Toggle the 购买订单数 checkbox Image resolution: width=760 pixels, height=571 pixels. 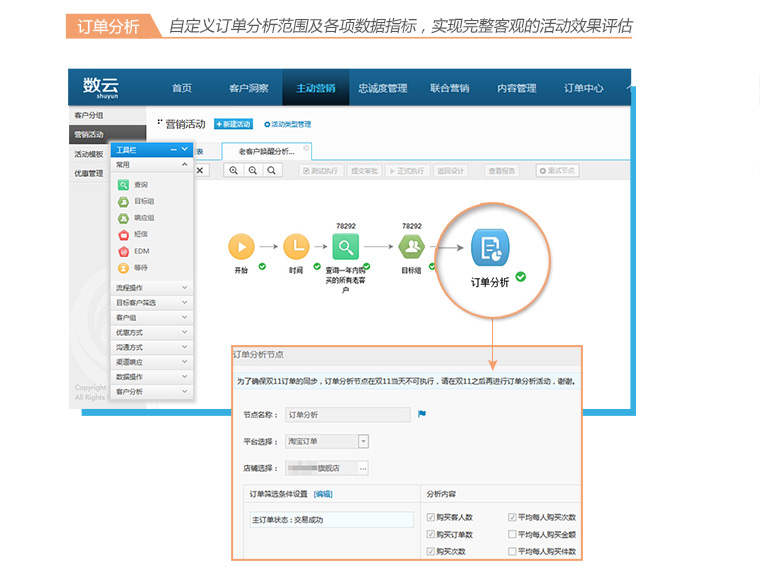430,534
